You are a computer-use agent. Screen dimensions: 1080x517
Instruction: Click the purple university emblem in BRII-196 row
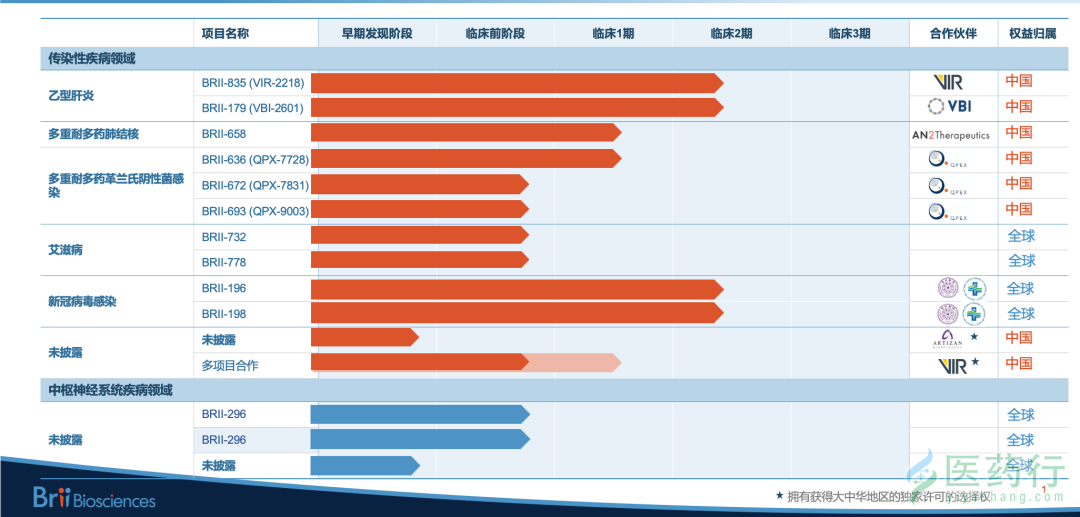coord(946,289)
